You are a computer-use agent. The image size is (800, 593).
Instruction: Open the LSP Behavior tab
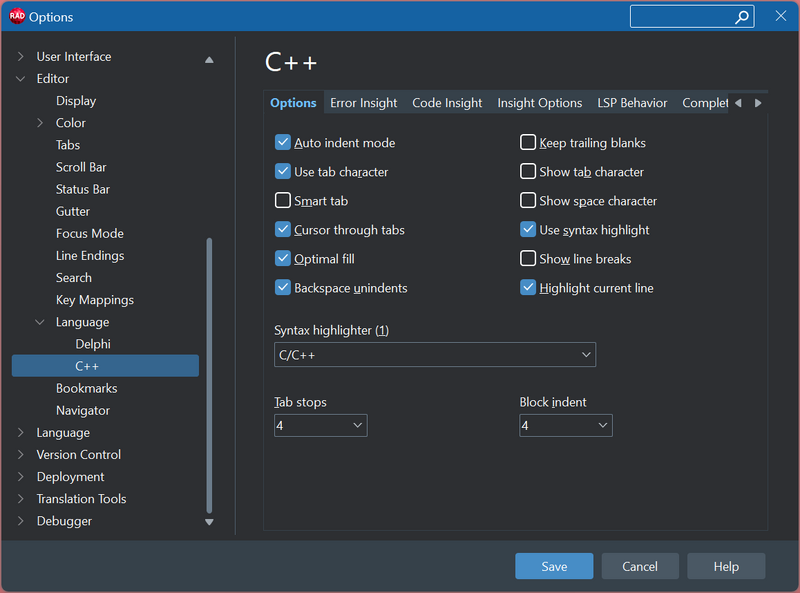pos(632,103)
